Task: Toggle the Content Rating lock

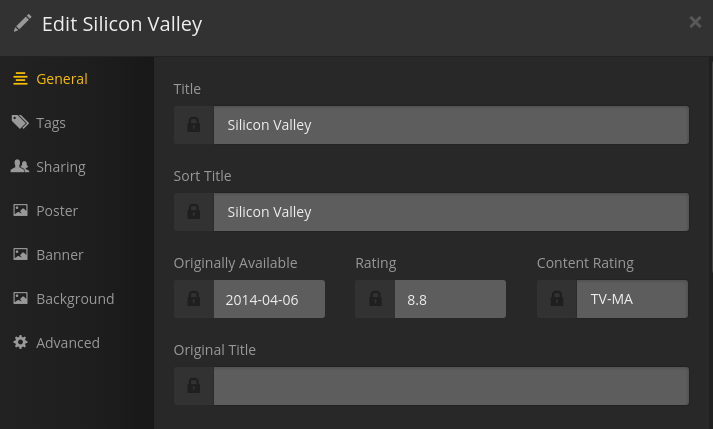Action: coord(557,299)
